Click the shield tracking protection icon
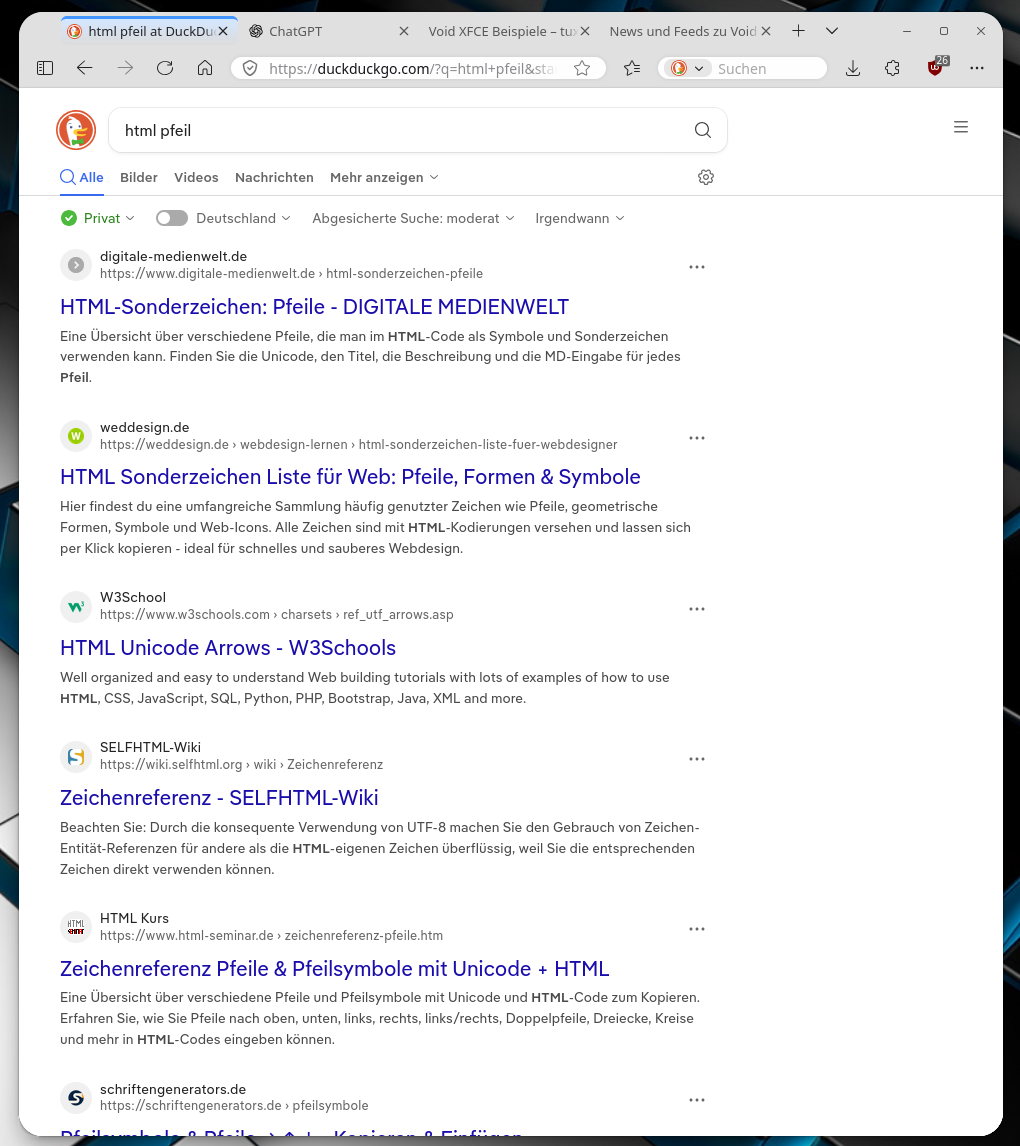 250,69
